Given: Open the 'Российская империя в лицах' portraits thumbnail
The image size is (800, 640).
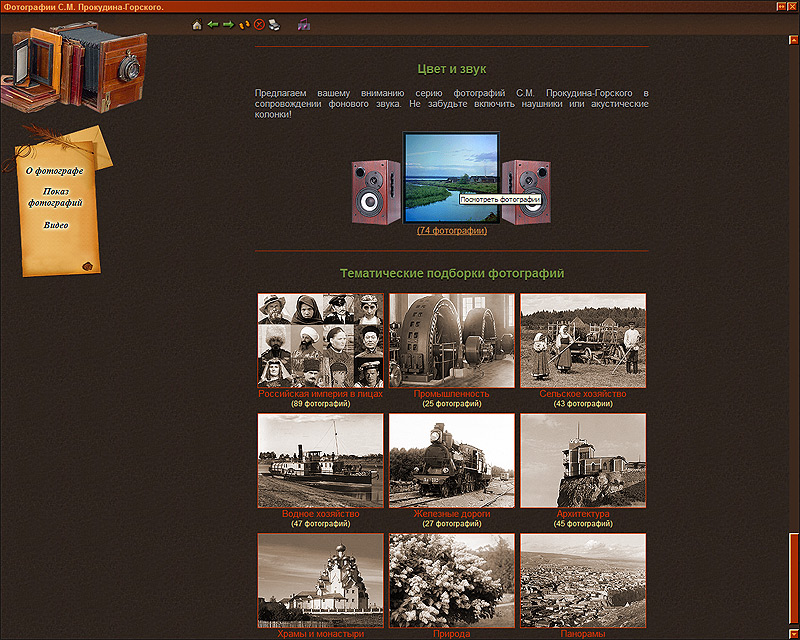Looking at the screenshot, I should 320,340.
